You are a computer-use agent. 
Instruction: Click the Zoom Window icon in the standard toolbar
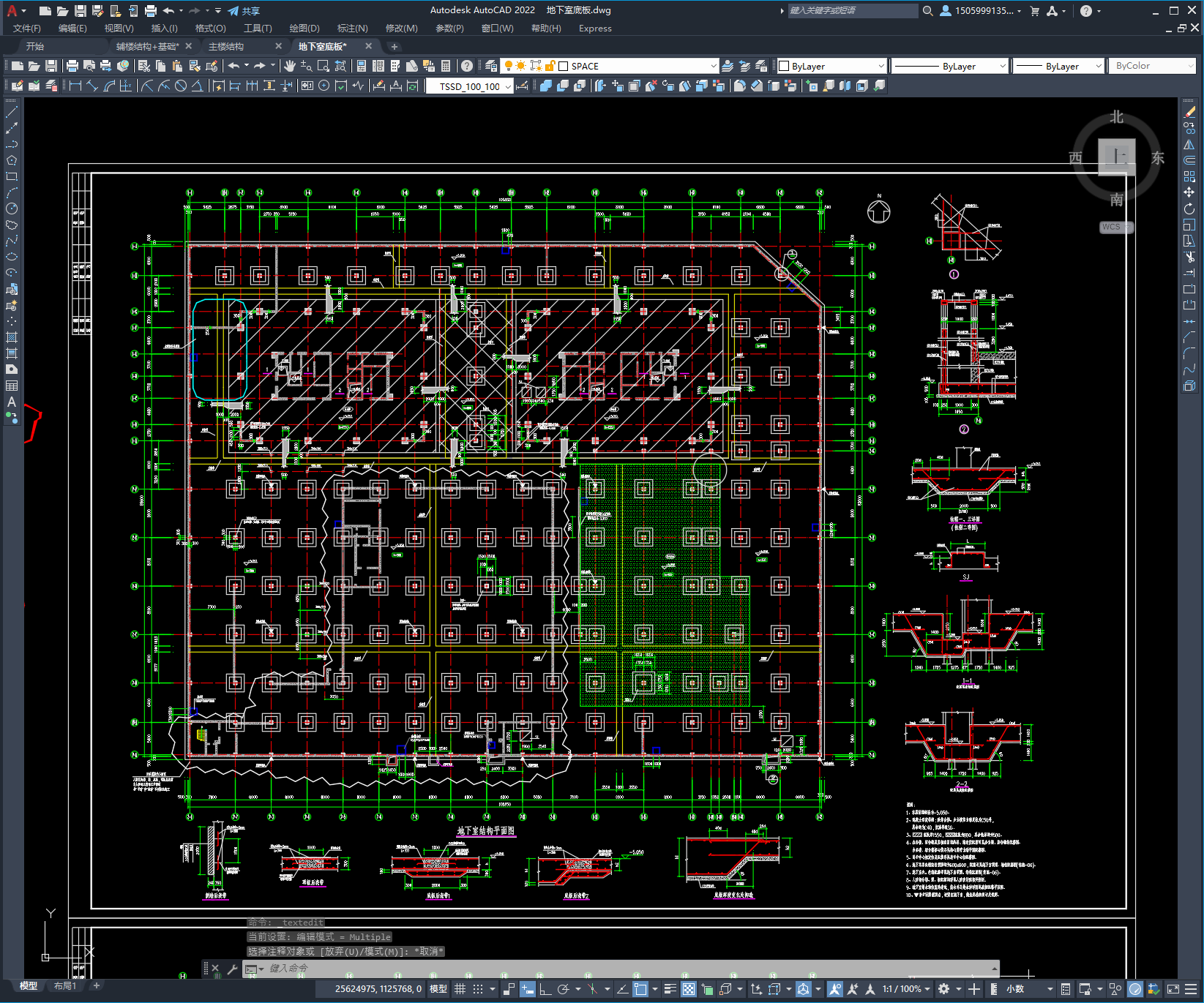pos(324,66)
